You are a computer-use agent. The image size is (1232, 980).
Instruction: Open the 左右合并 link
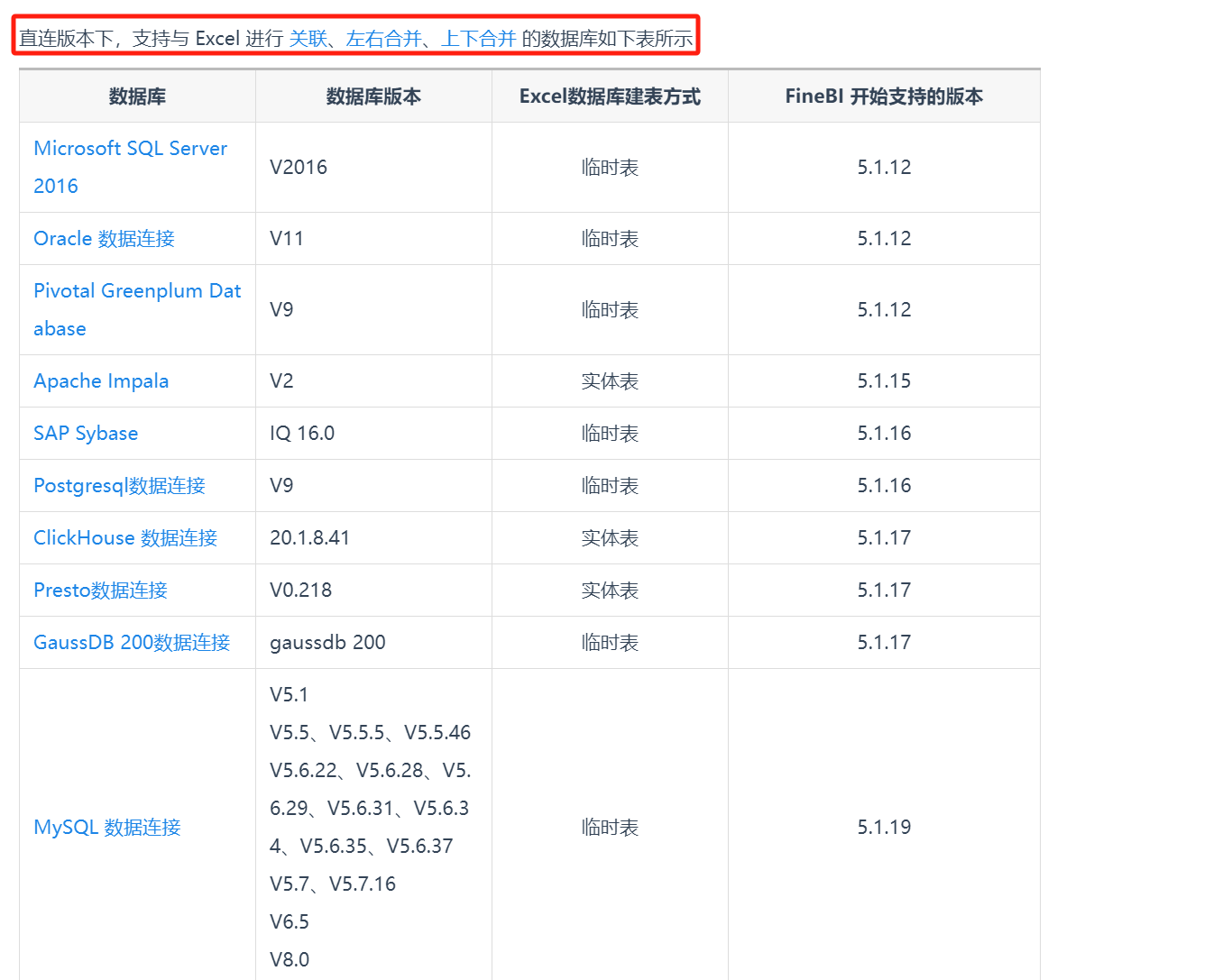click(x=384, y=38)
